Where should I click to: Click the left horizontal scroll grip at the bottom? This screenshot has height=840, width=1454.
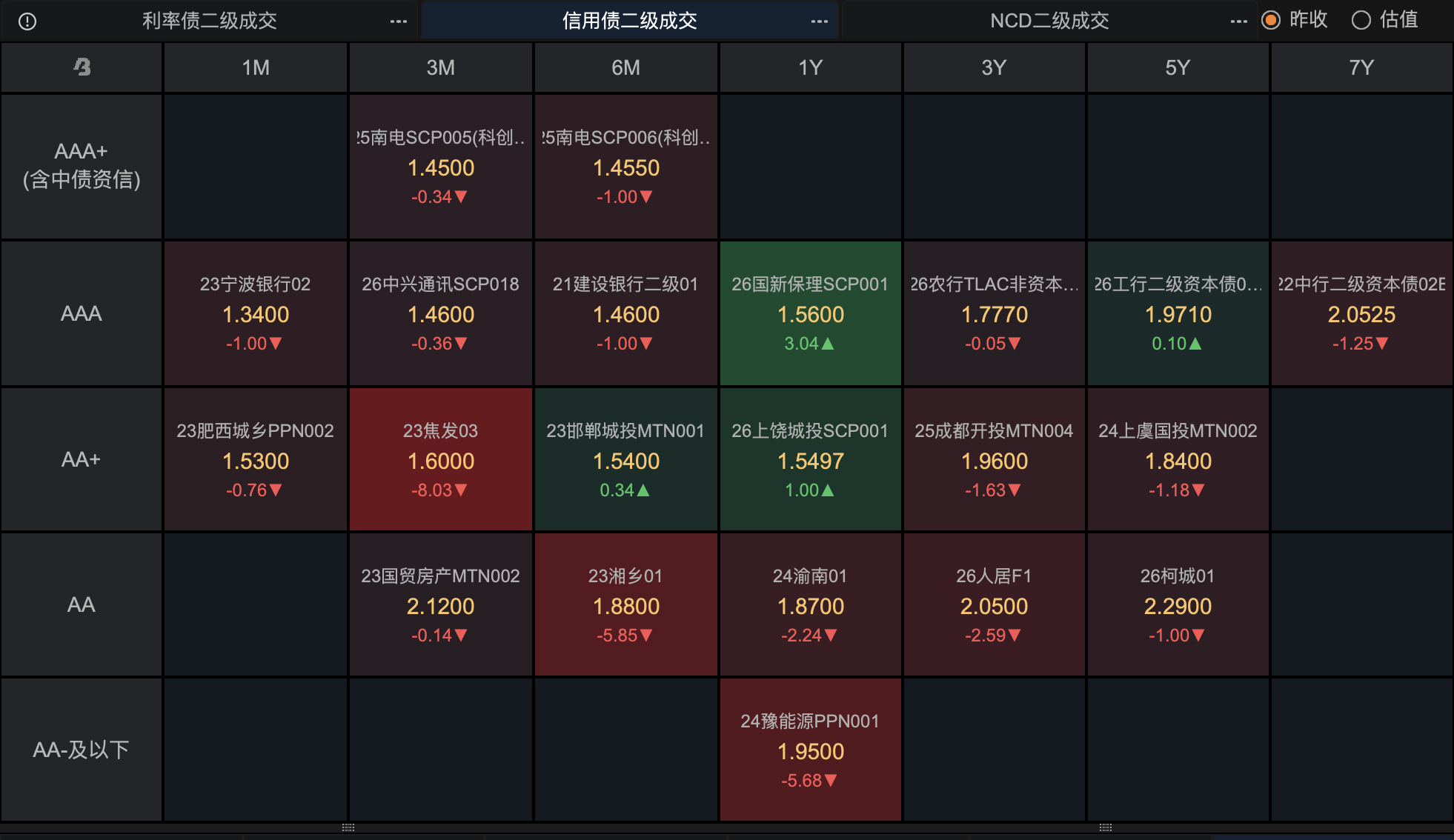pyautogui.click(x=348, y=827)
